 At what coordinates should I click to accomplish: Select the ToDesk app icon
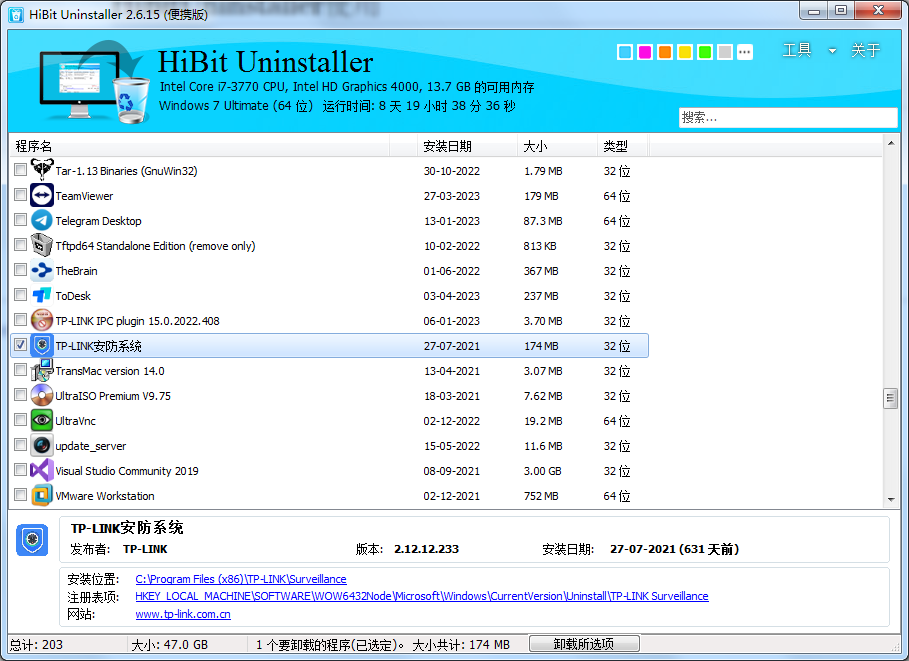[x=42, y=296]
